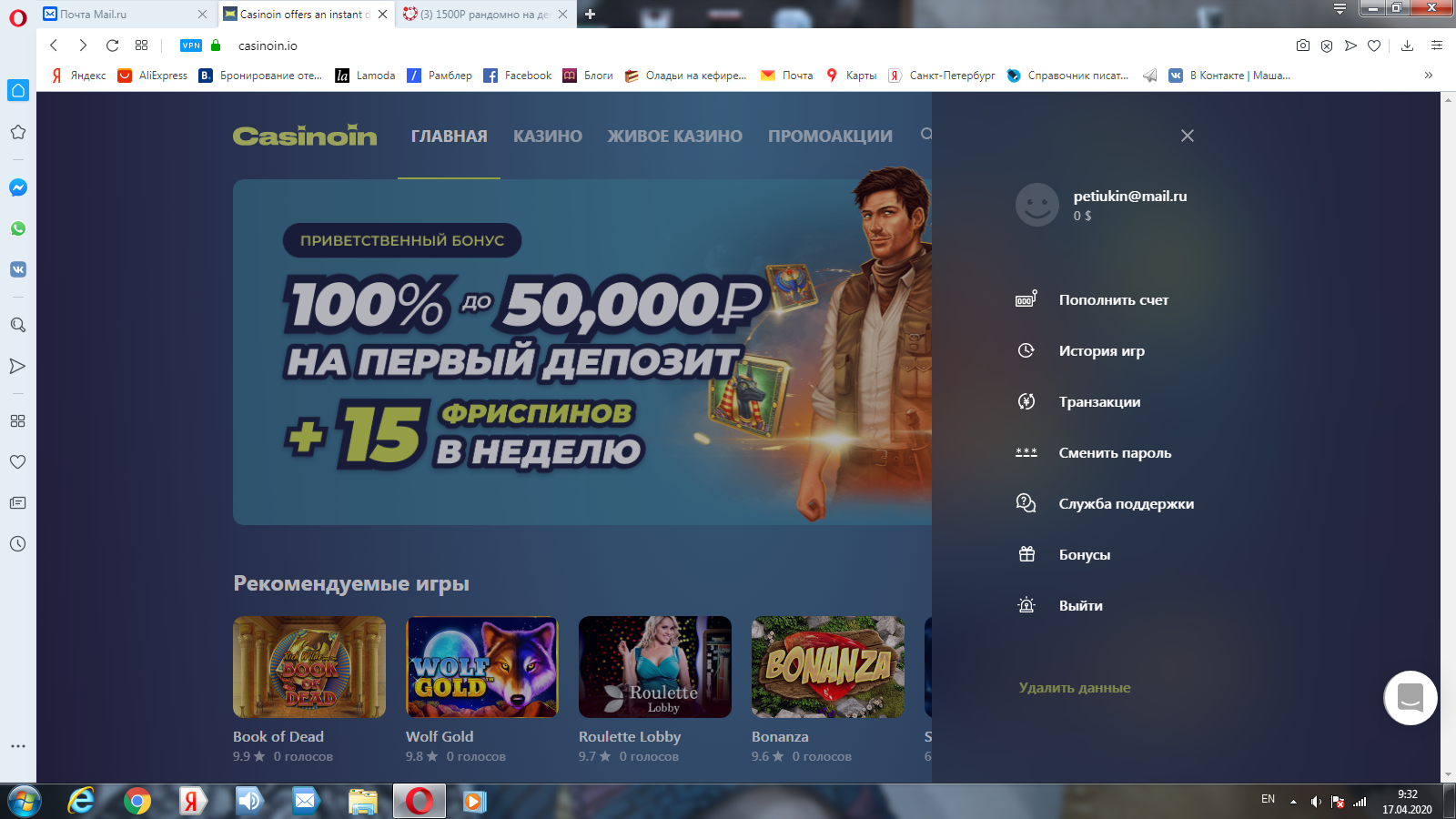The width and height of the screenshot is (1456, 819).
Task: Open the ГЛАВНАЯ menu item
Action: (450, 136)
